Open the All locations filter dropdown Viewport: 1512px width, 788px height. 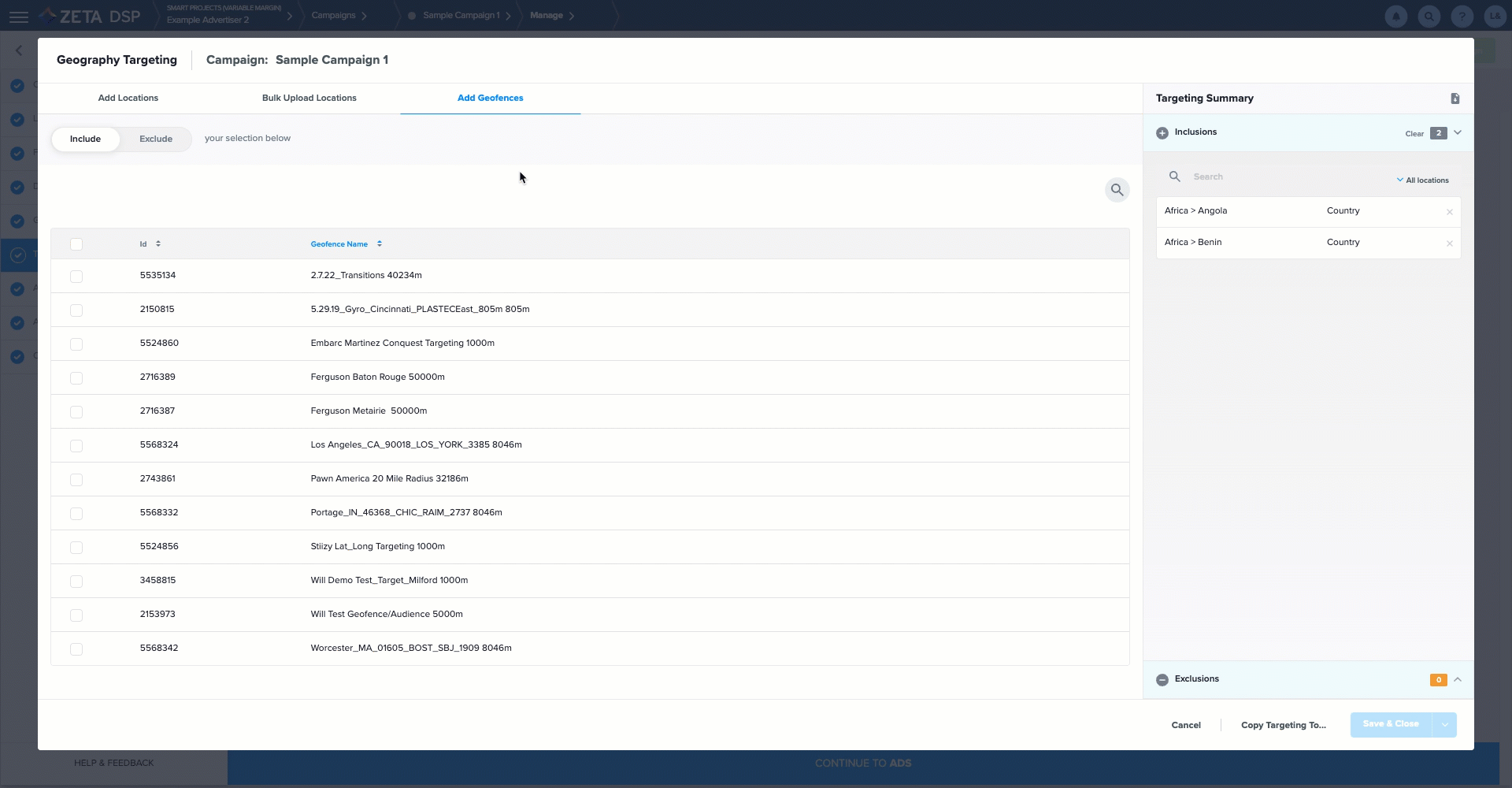coord(1422,180)
